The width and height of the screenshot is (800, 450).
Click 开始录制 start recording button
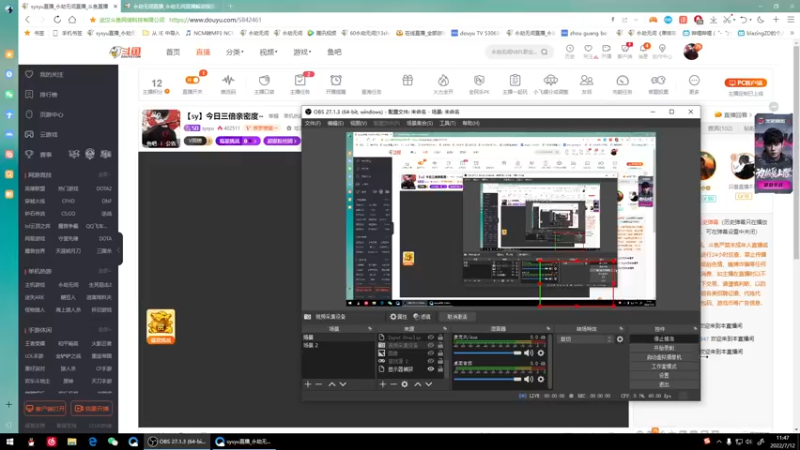pyautogui.click(x=664, y=348)
